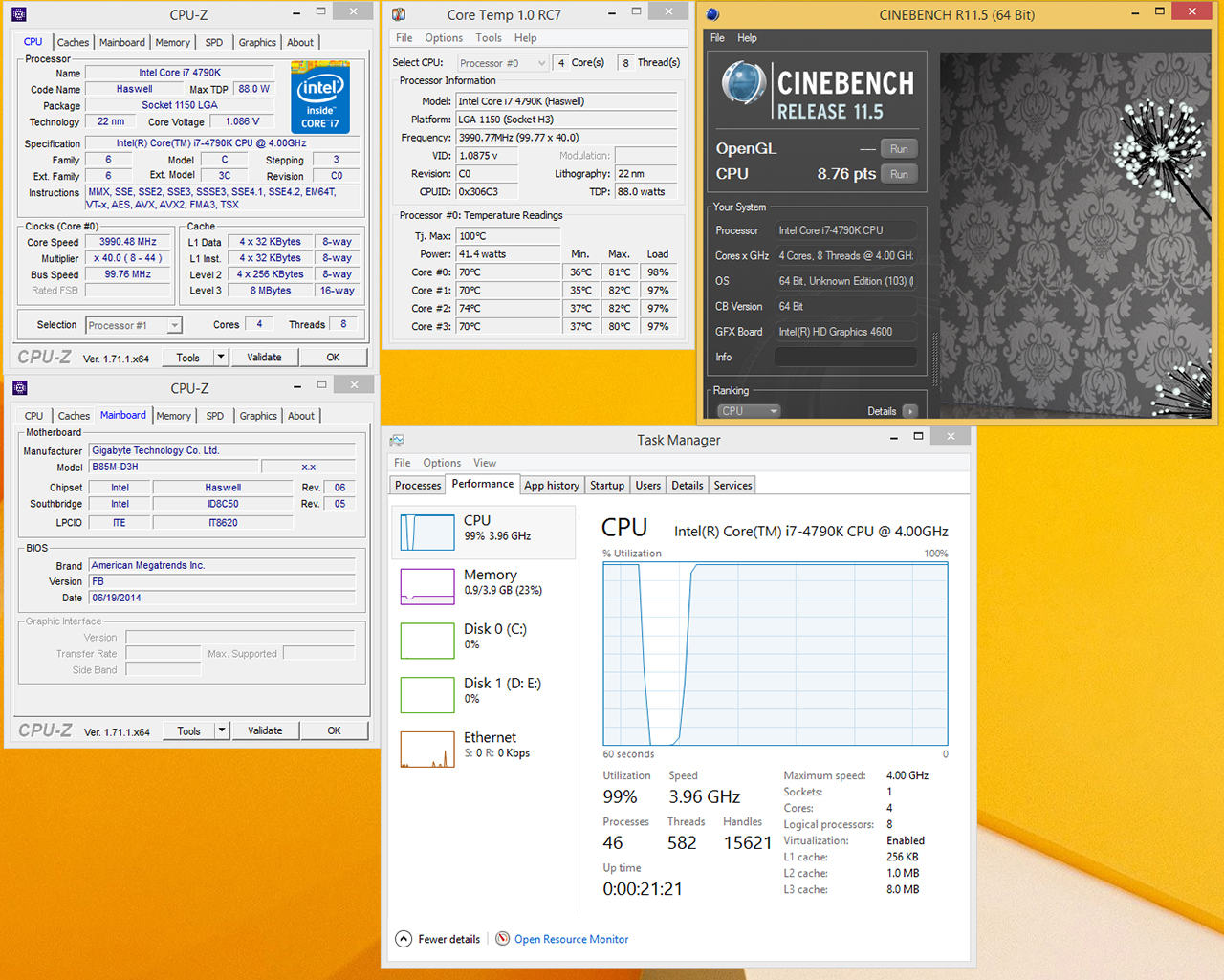Click the CPU-Z title bar icon of the top window
The width and height of the screenshot is (1224, 980).
click(x=19, y=14)
